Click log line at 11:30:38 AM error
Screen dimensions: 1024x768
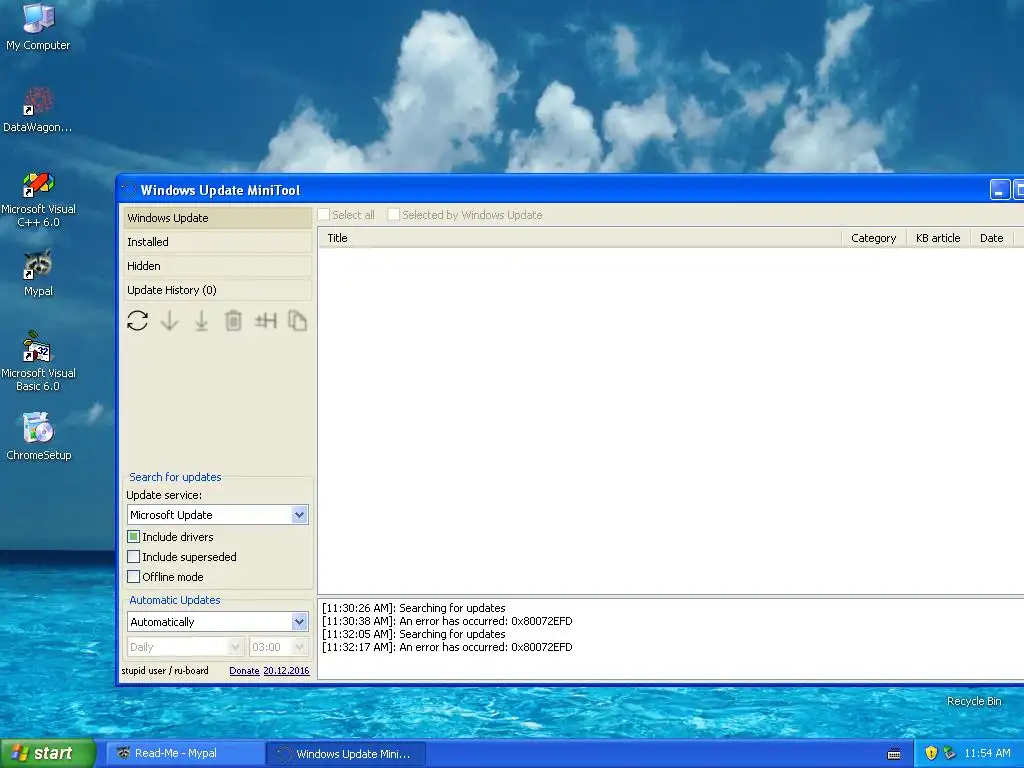pos(447,621)
